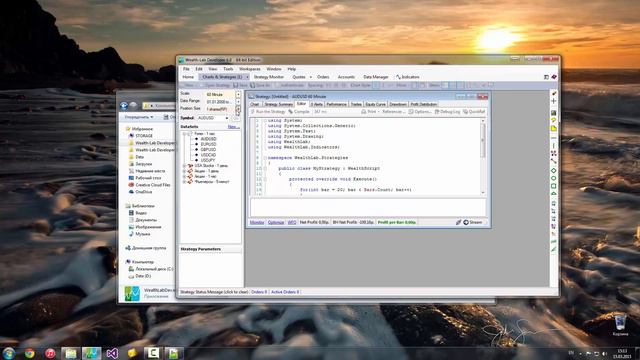Switch to the Drawdown tab
Image resolution: width=640 pixels, height=360 pixels.
[x=398, y=104]
